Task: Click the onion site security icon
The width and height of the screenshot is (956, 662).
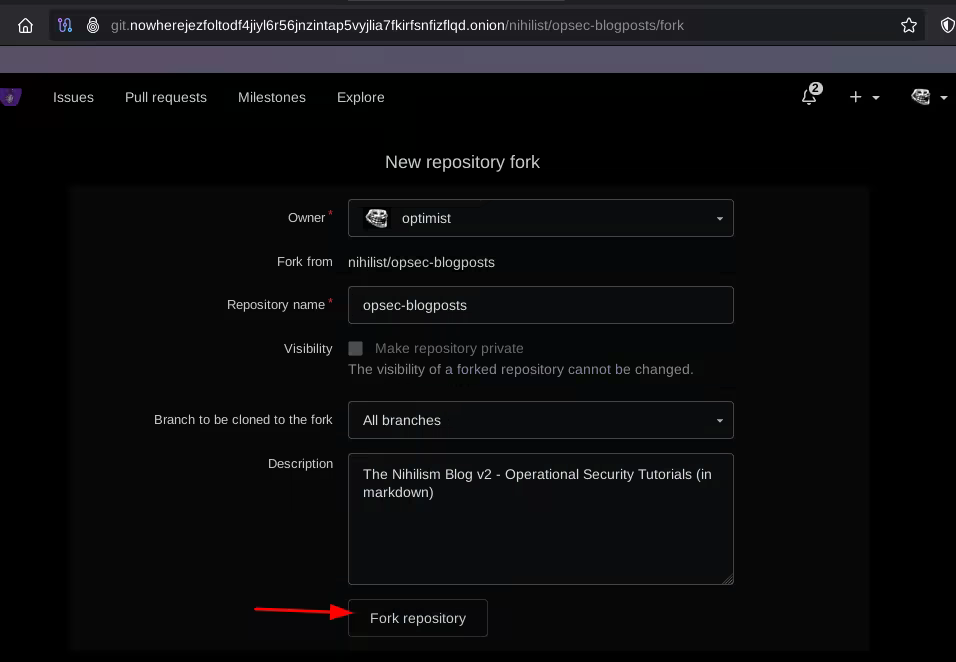Action: point(92,25)
